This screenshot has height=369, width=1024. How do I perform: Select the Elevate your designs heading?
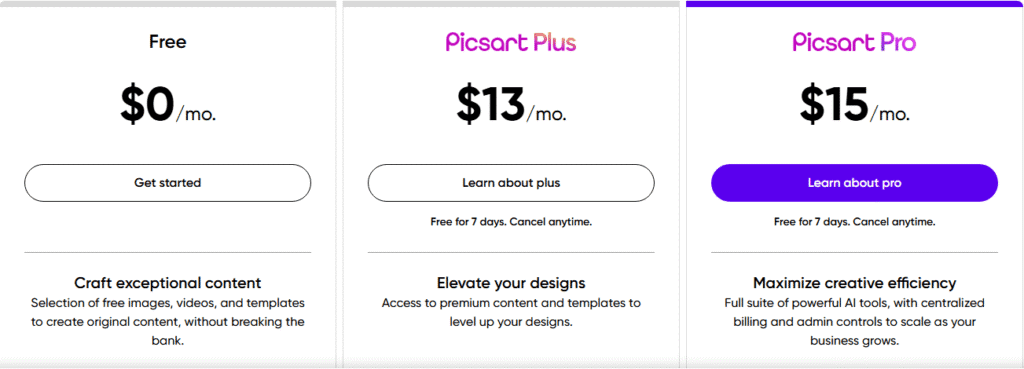[x=511, y=283]
